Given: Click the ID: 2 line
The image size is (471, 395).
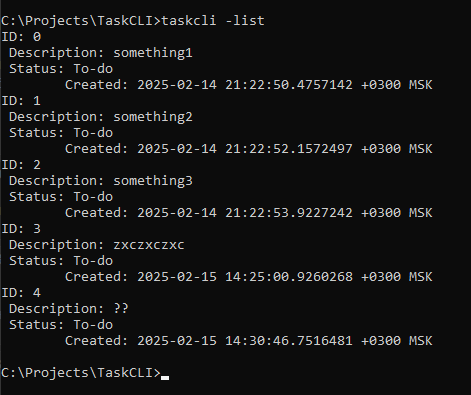Looking at the screenshot, I should pos(21,165).
